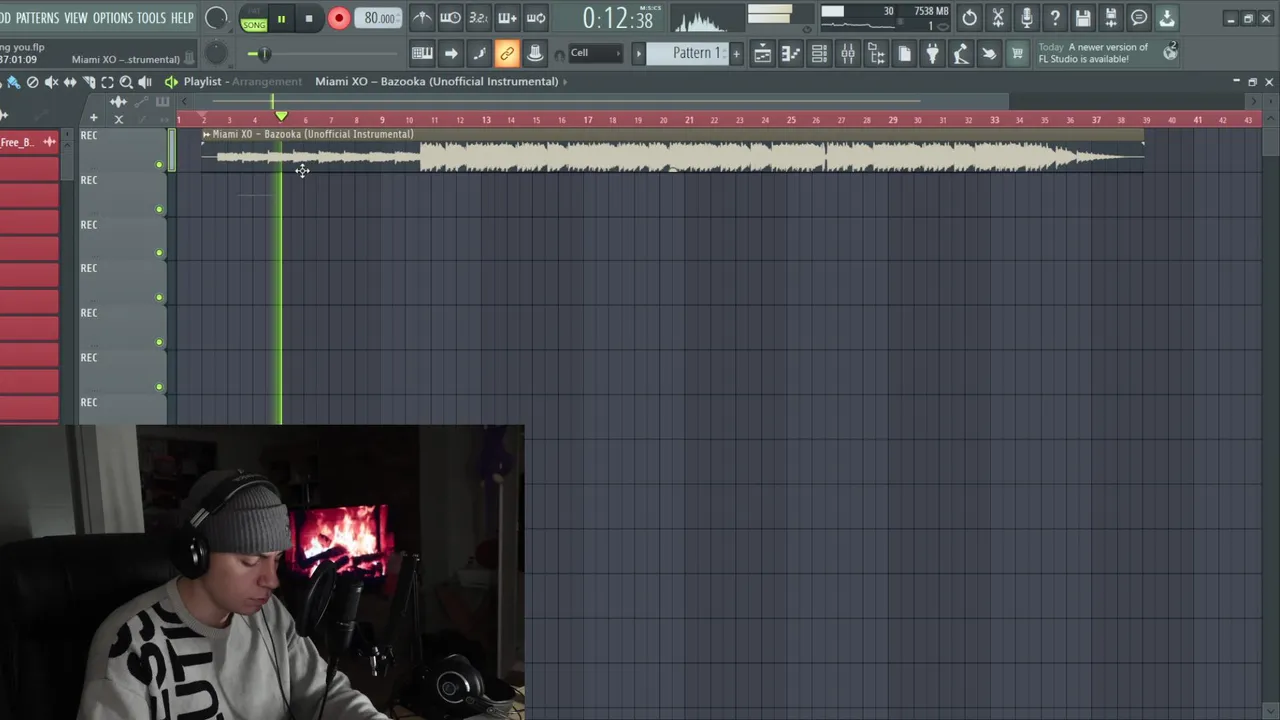Stop playback with the stop button
The height and width of the screenshot is (720, 1280).
[x=309, y=18]
